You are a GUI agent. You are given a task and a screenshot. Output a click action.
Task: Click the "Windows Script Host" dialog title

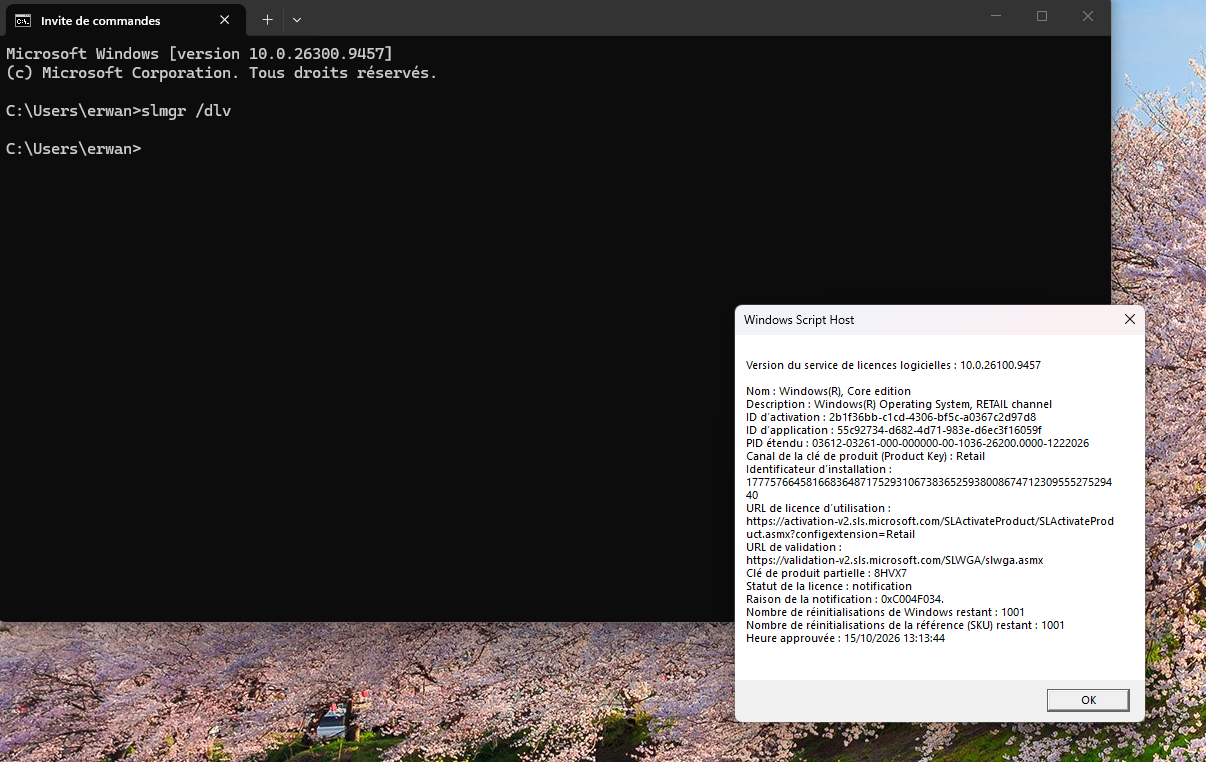[799, 320]
